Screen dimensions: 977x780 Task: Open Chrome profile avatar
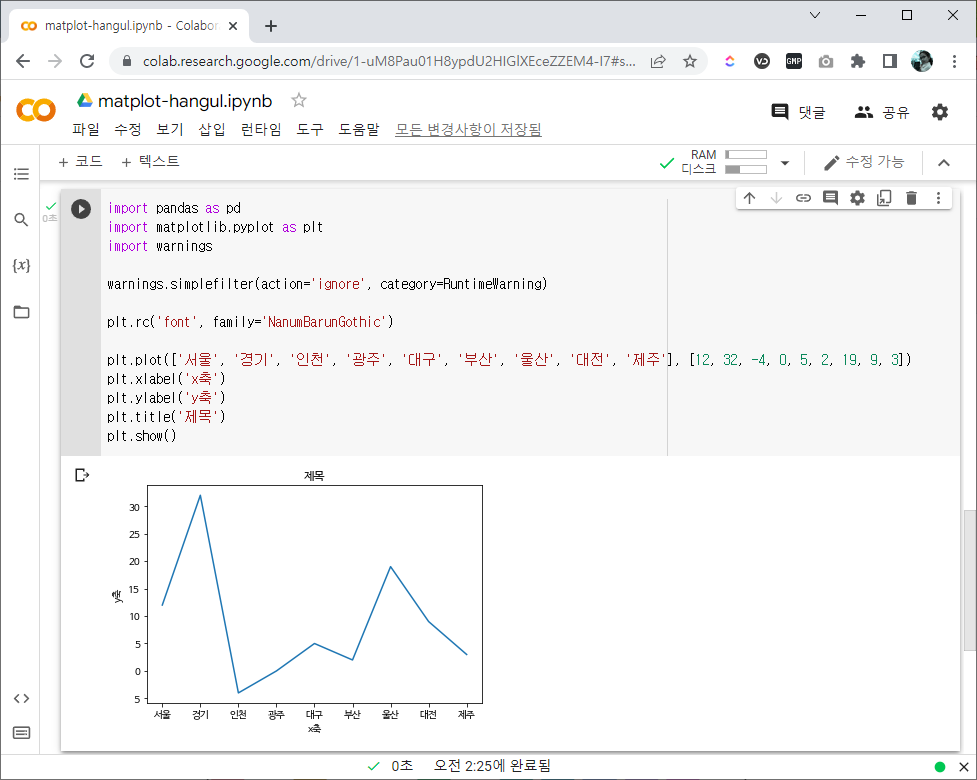coord(922,61)
